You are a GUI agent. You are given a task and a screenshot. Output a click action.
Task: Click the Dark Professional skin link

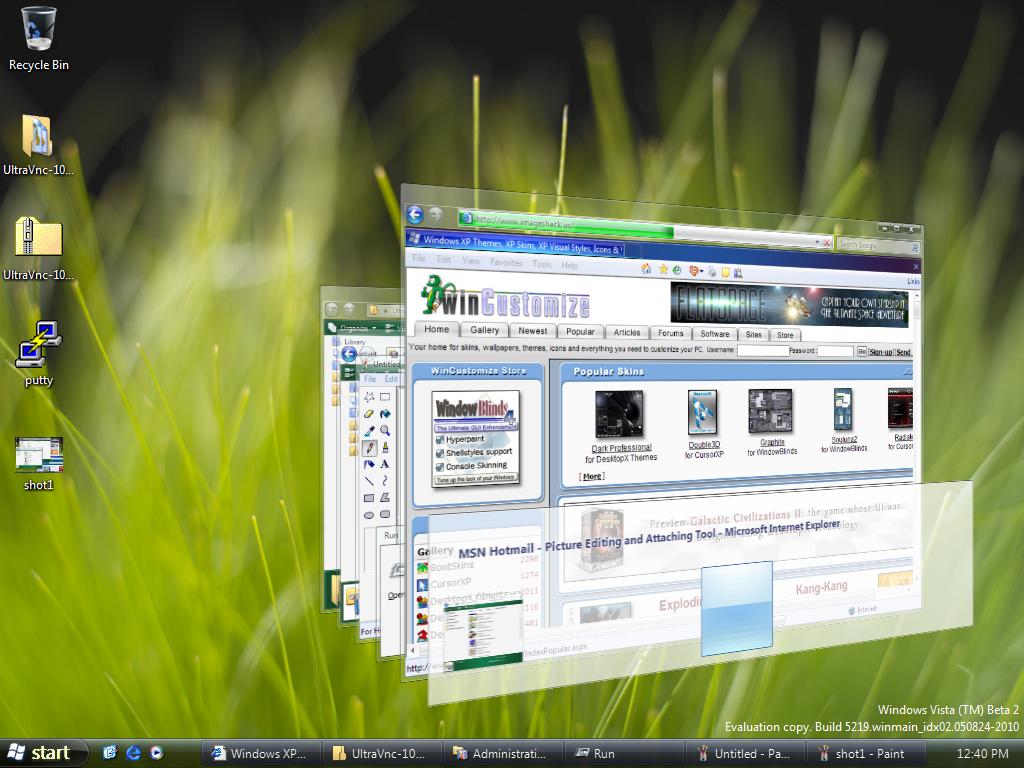pyautogui.click(x=621, y=448)
